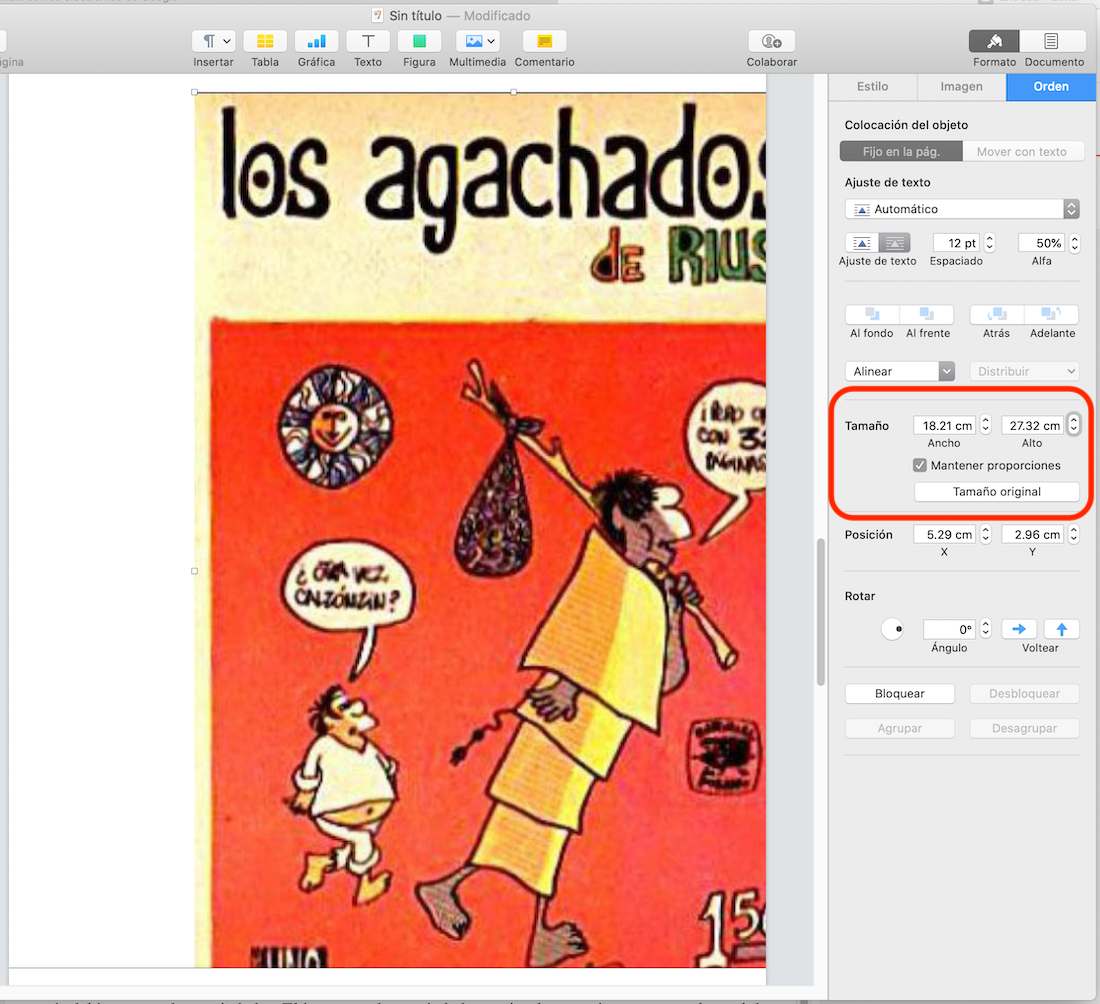
Task: Move object one layer Atrás
Action: coord(996,314)
